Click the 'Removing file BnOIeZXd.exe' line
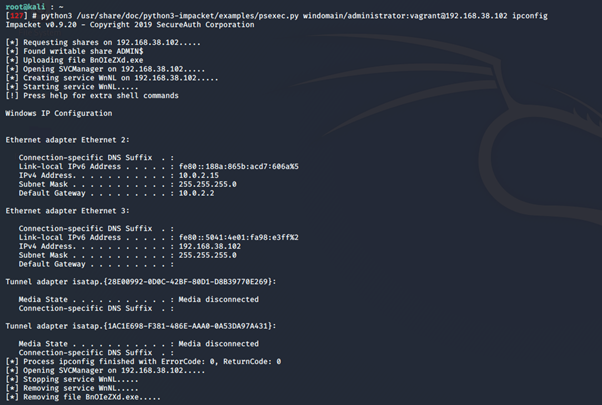Screen dimensions: 602x405 pyautogui.click(x=83, y=397)
